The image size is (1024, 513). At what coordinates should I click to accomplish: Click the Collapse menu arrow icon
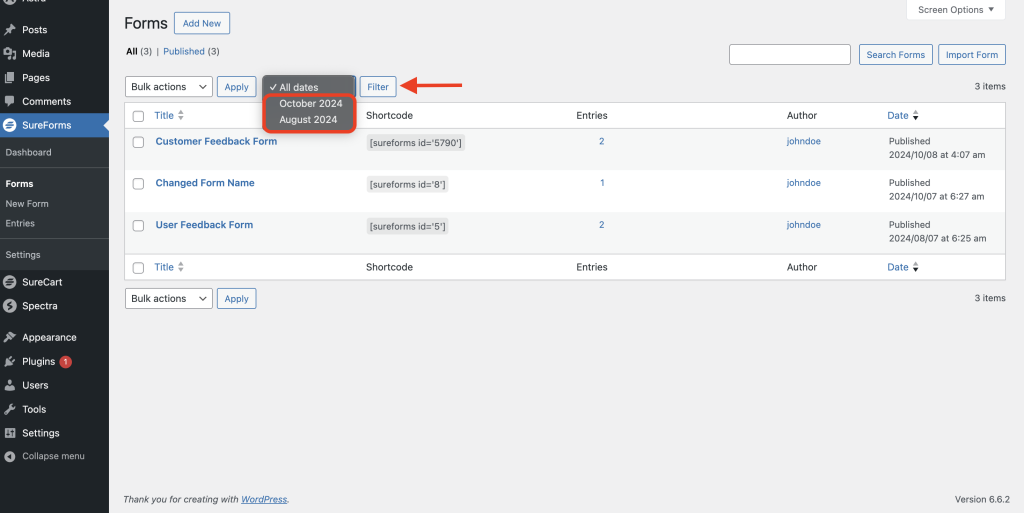coord(10,457)
